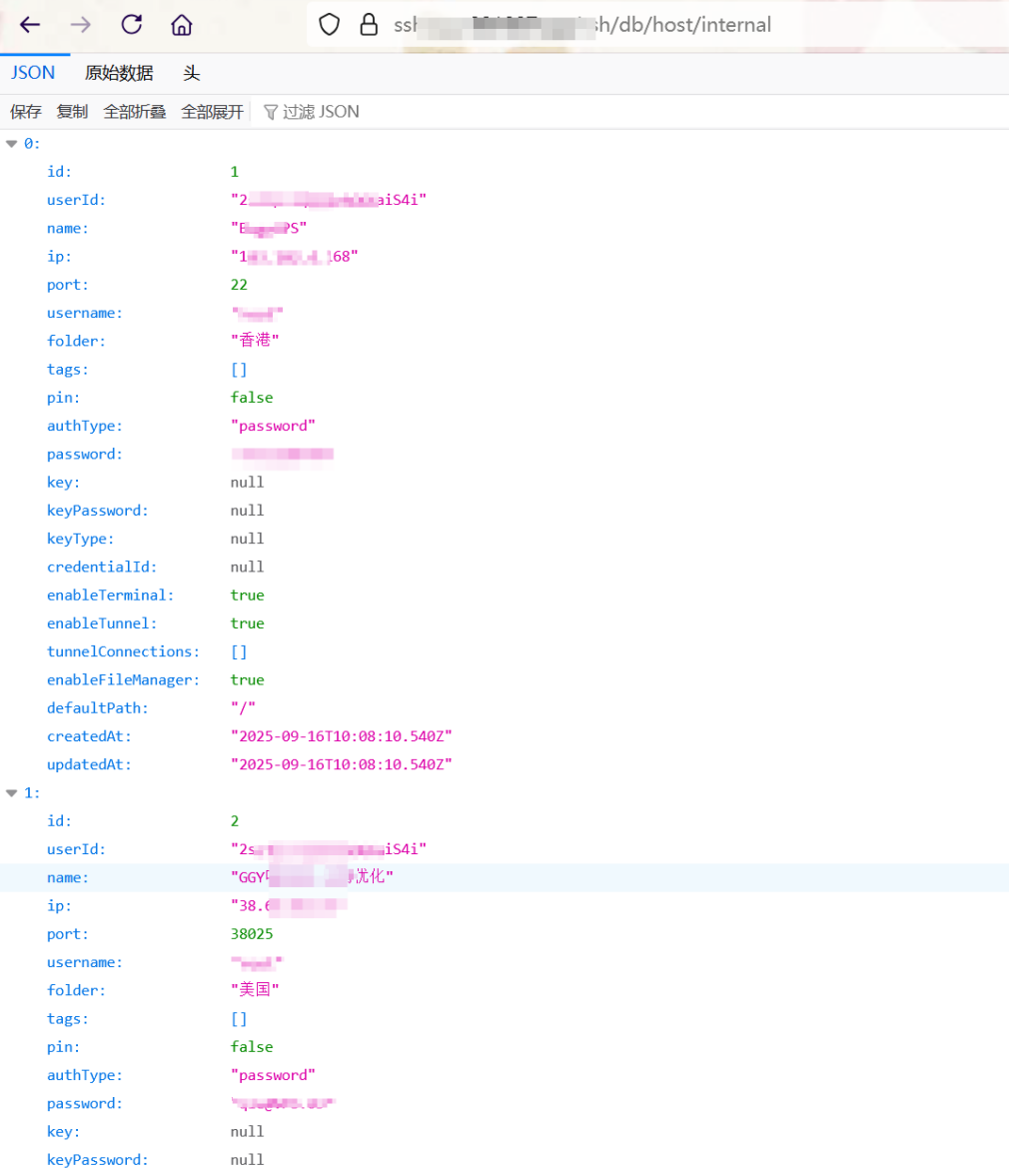Select the enableFileManager row
Screen dimensions: 1009x1176
point(123,679)
